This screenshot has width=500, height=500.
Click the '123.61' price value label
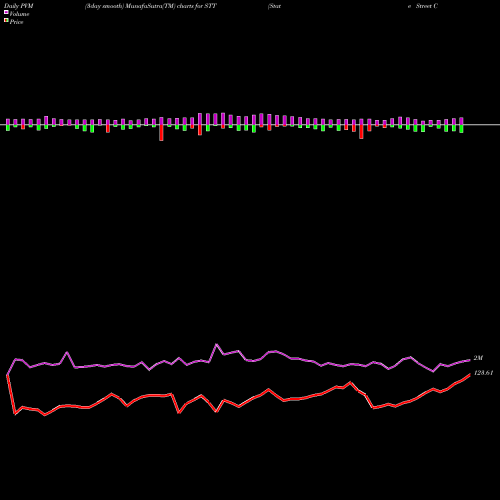(x=483, y=373)
